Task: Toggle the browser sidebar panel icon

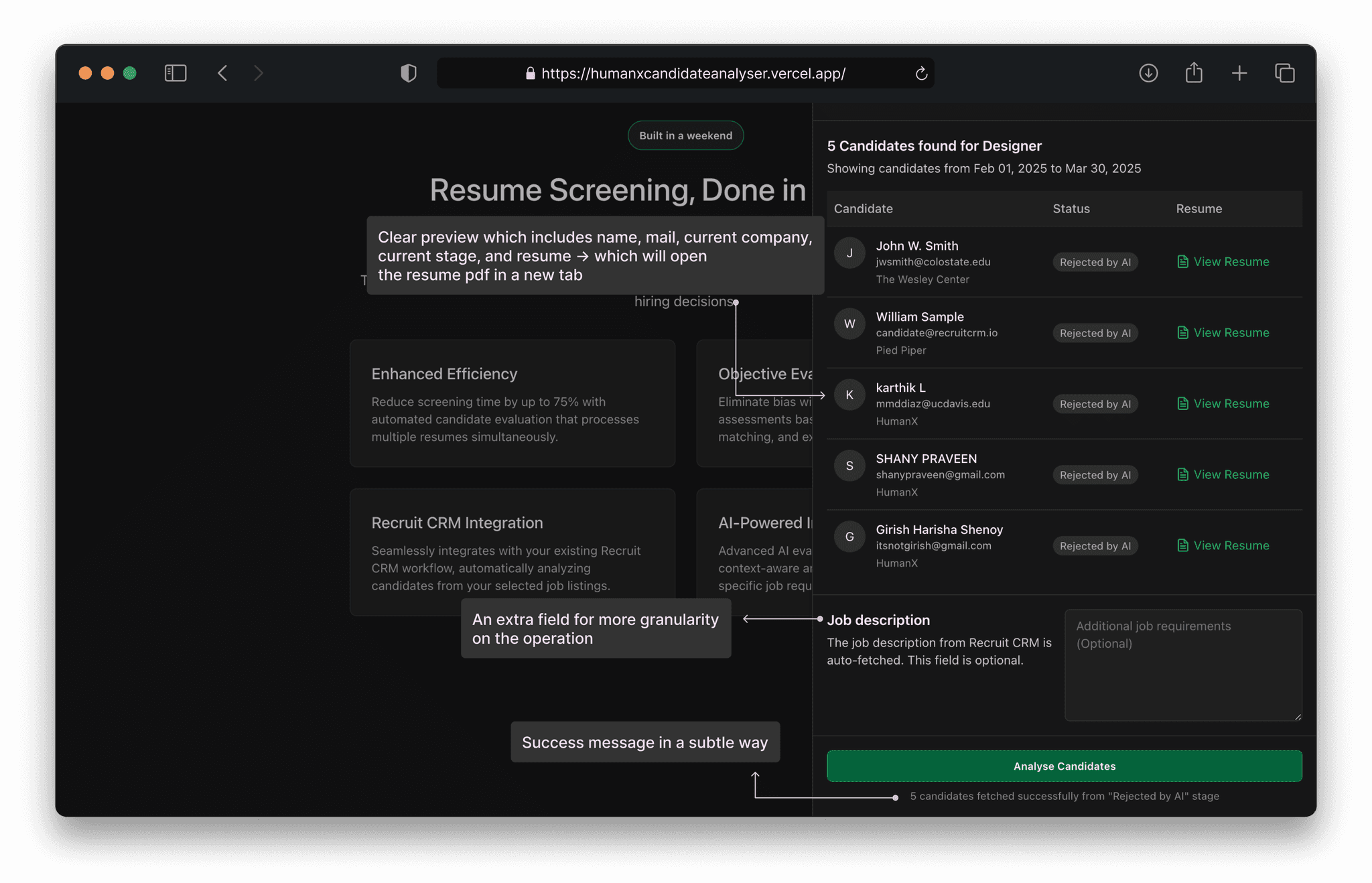Action: [x=176, y=73]
